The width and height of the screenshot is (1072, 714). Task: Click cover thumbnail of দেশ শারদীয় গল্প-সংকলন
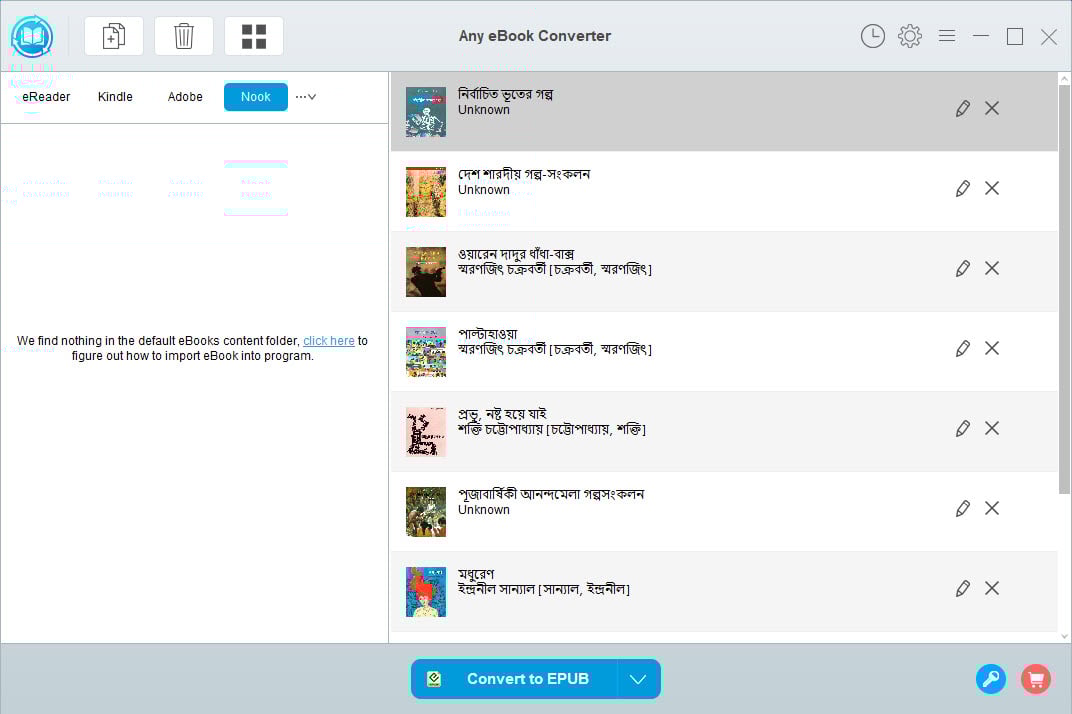click(426, 191)
